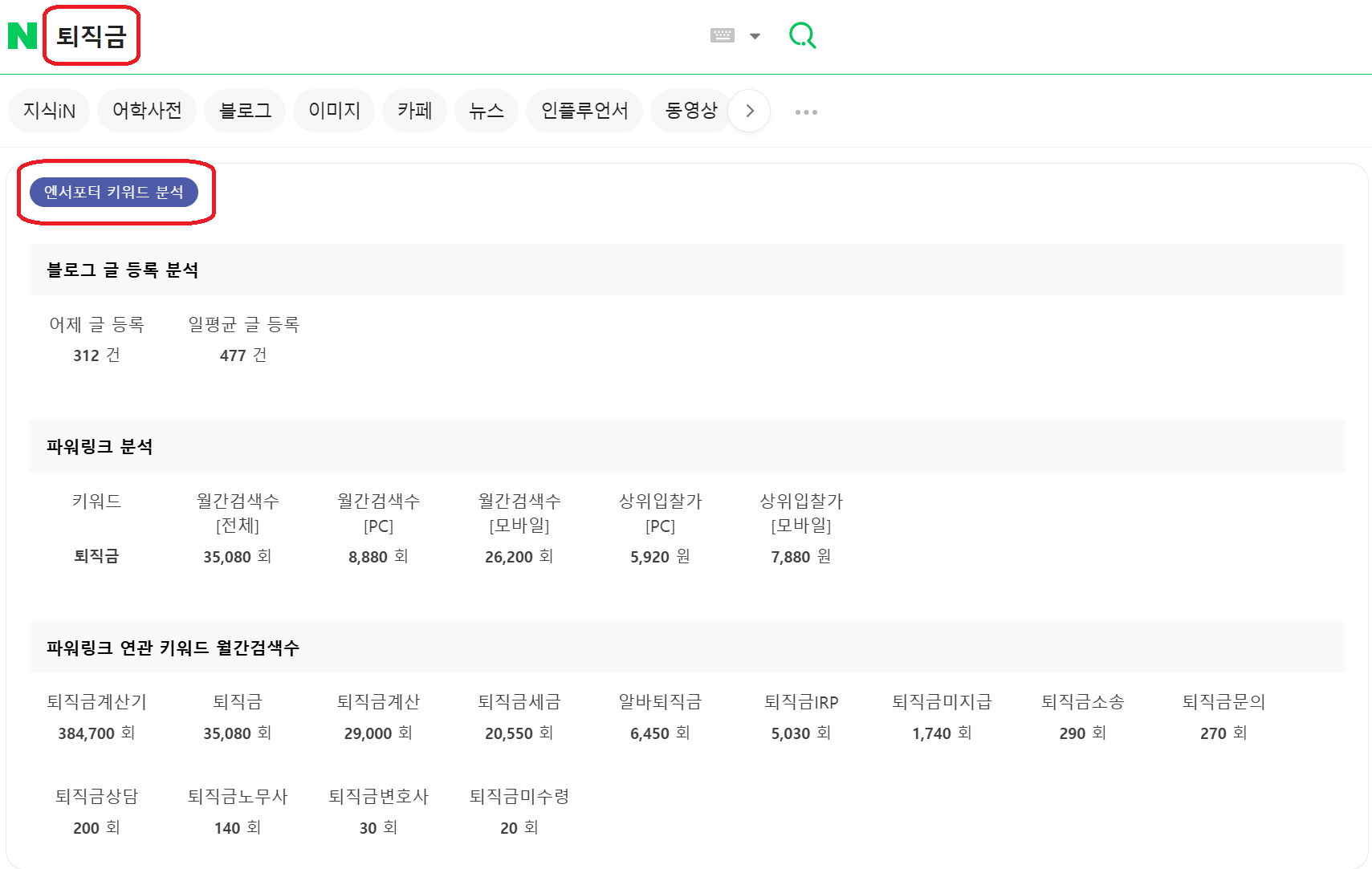The image size is (1372, 869).
Task: Click the 퇴직금IRP related keyword
Action: pos(800,701)
